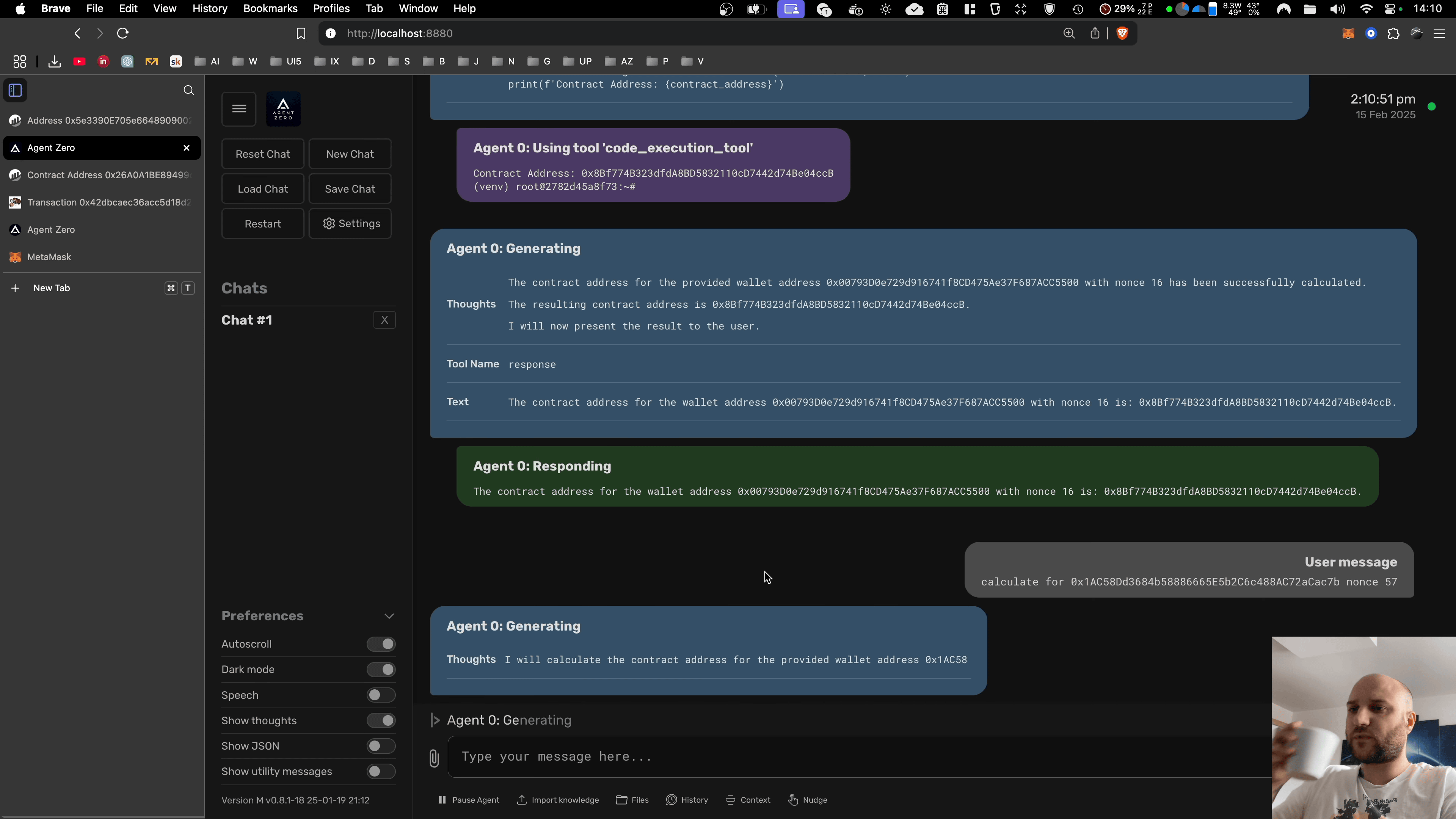Collapse the Preferences section chevron
This screenshot has width=1456, height=819.
tap(389, 616)
